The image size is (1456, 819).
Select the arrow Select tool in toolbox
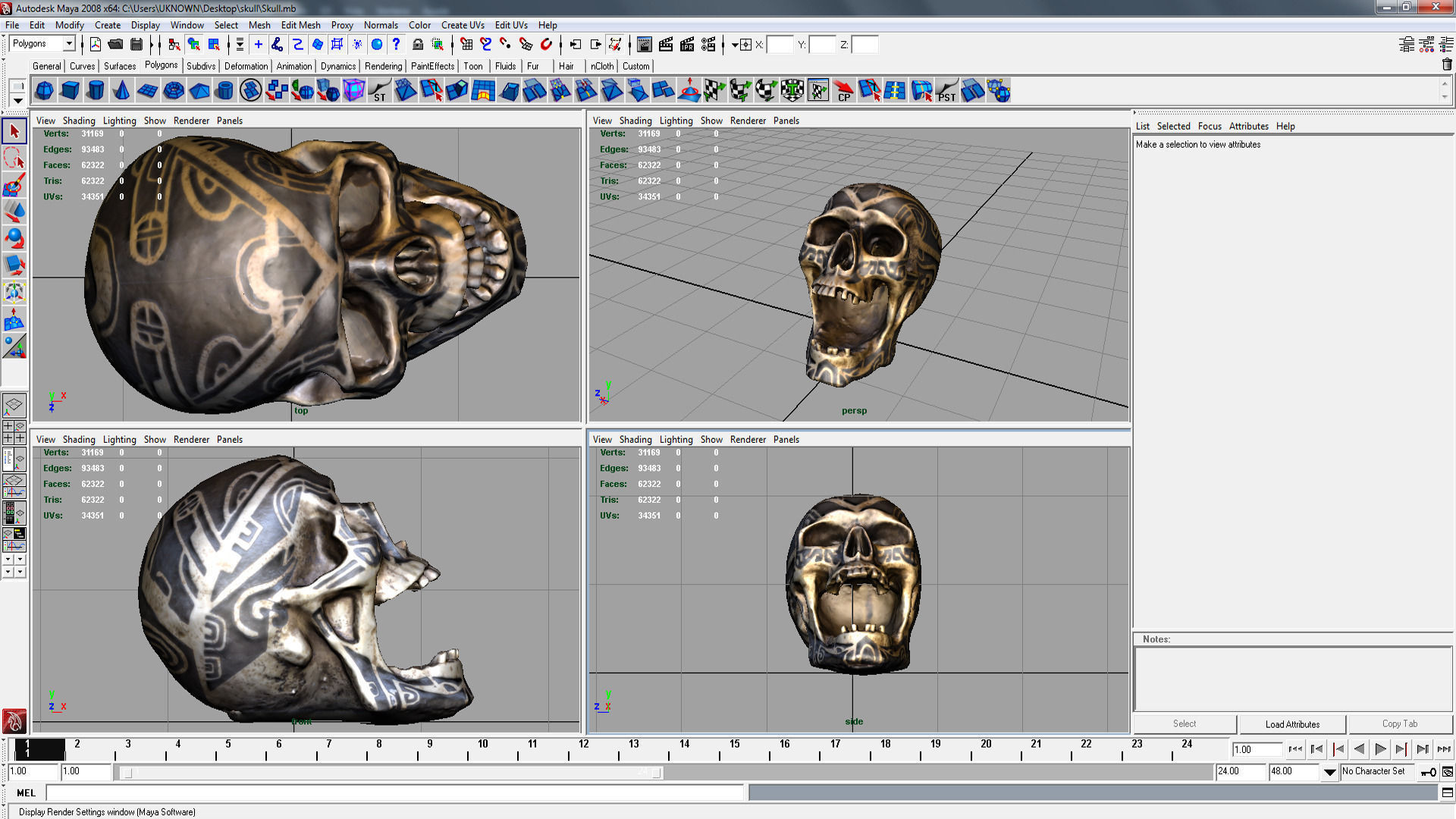click(x=14, y=131)
